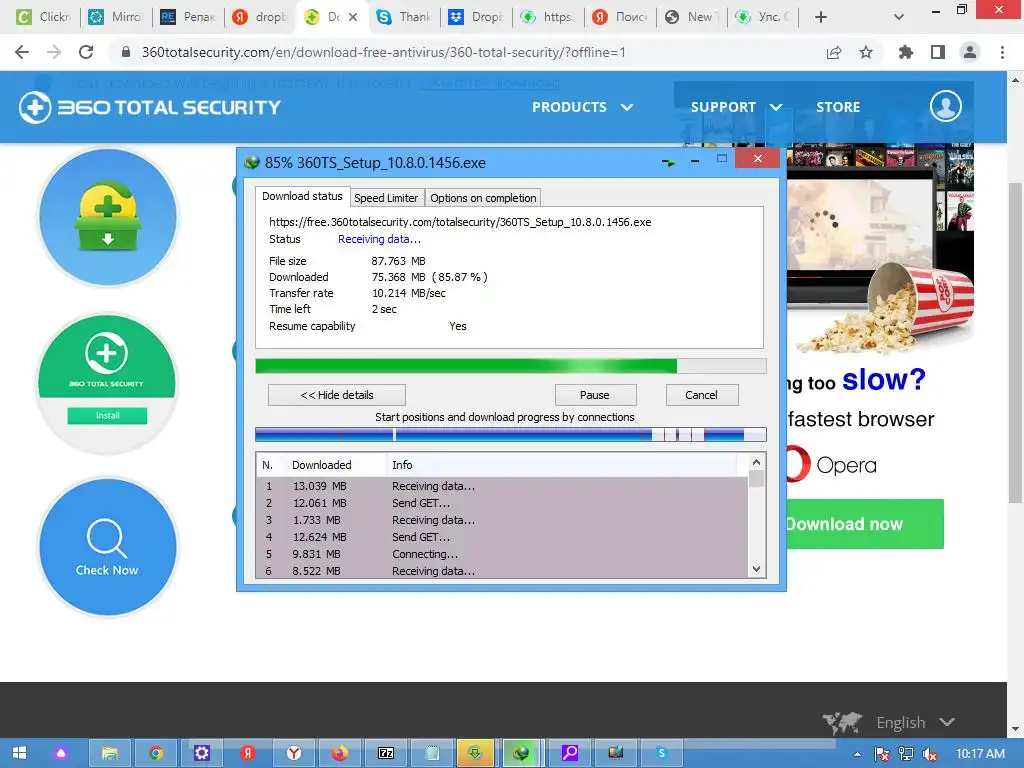The image size is (1024, 768).
Task: Open Firefox from the taskbar
Action: click(x=340, y=753)
